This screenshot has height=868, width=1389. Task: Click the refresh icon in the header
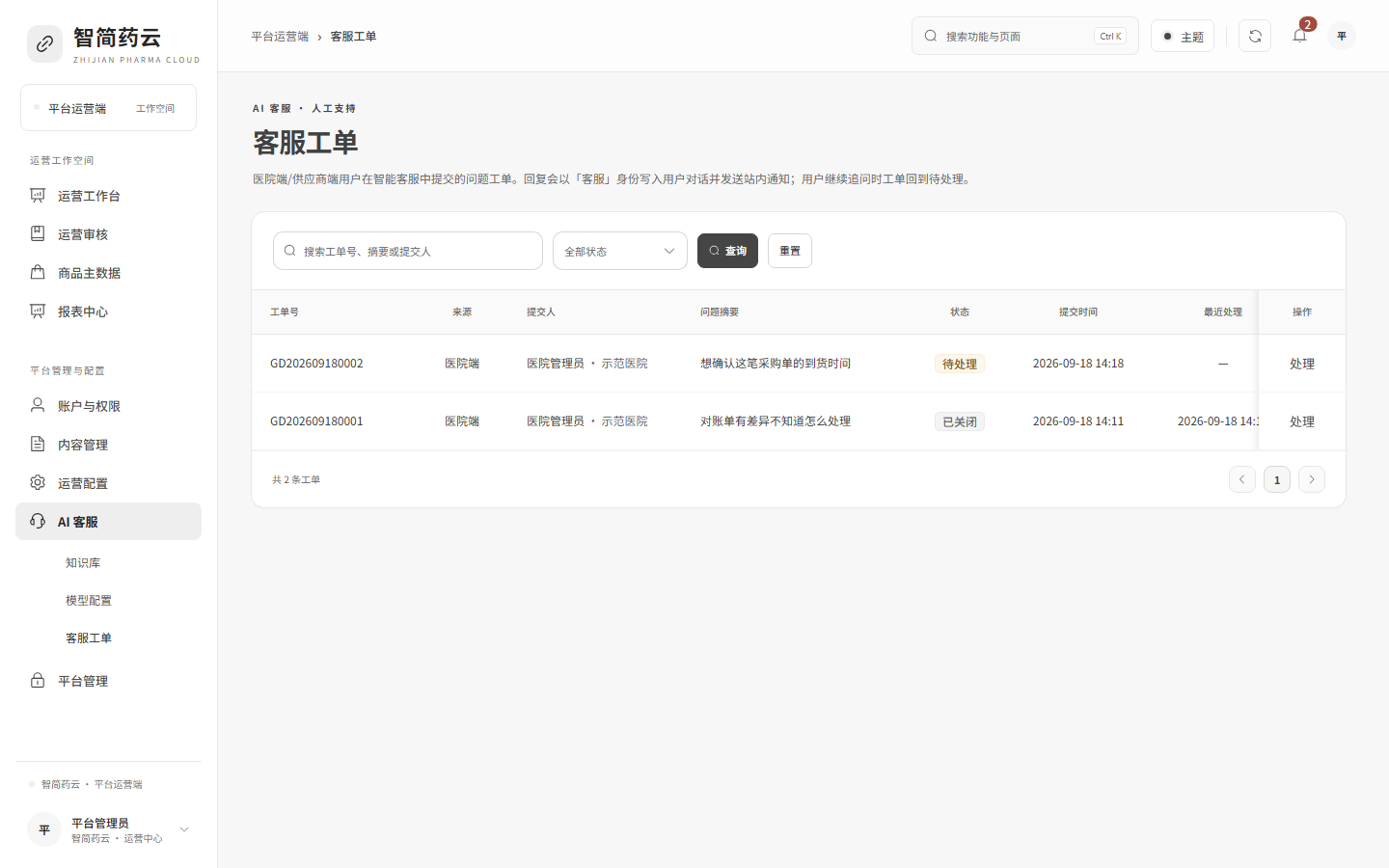point(1255,36)
